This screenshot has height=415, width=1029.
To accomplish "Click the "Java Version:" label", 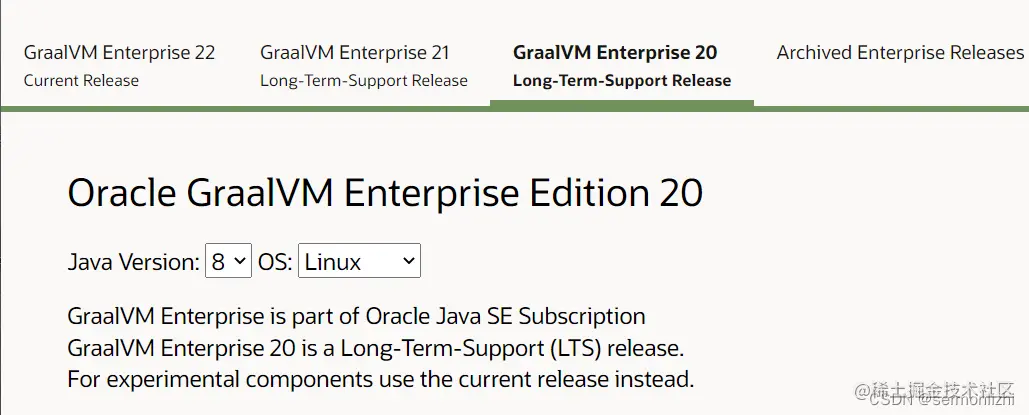I will pyautogui.click(x=133, y=263).
